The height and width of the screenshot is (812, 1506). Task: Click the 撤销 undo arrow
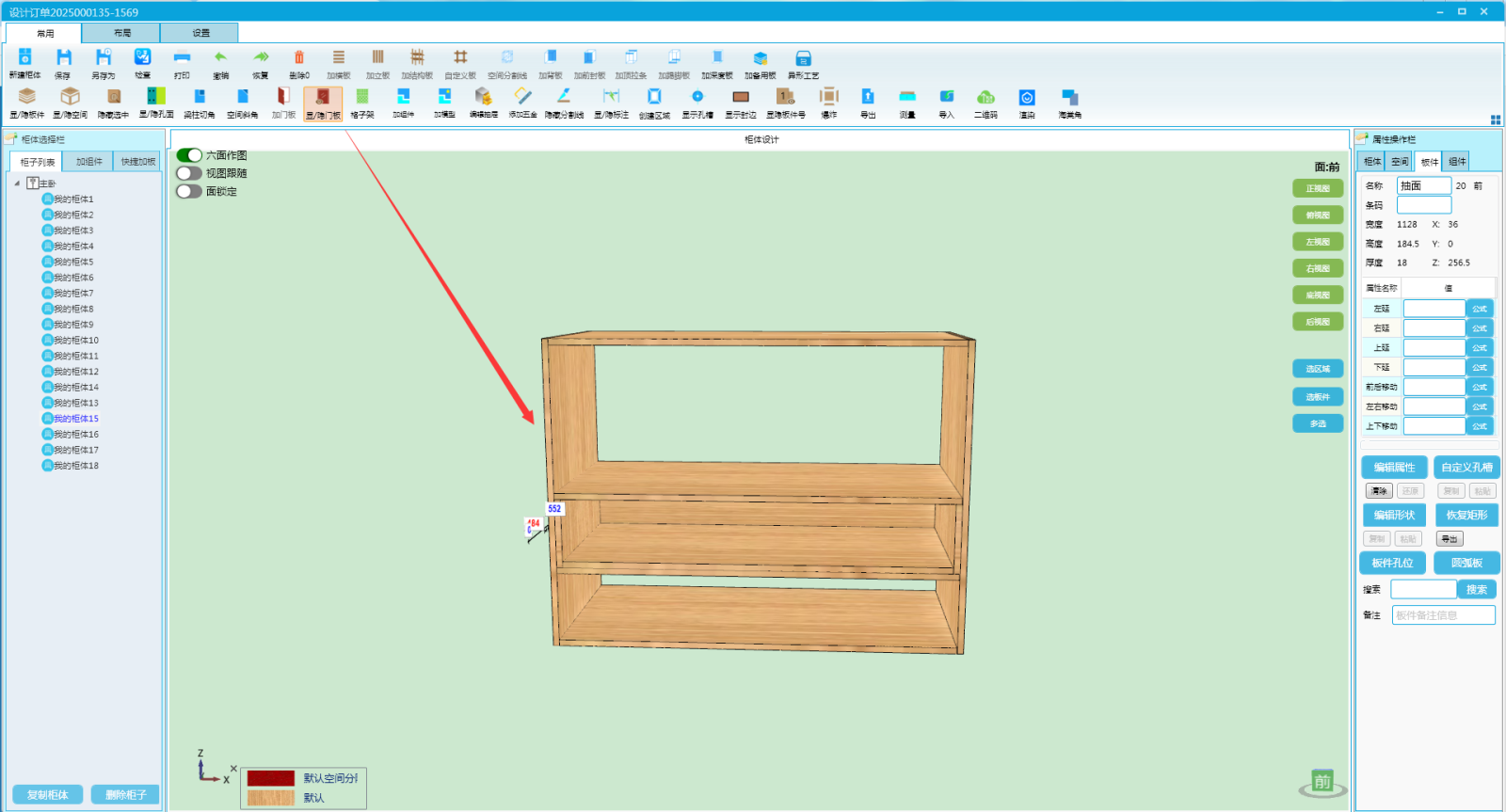coord(220,57)
